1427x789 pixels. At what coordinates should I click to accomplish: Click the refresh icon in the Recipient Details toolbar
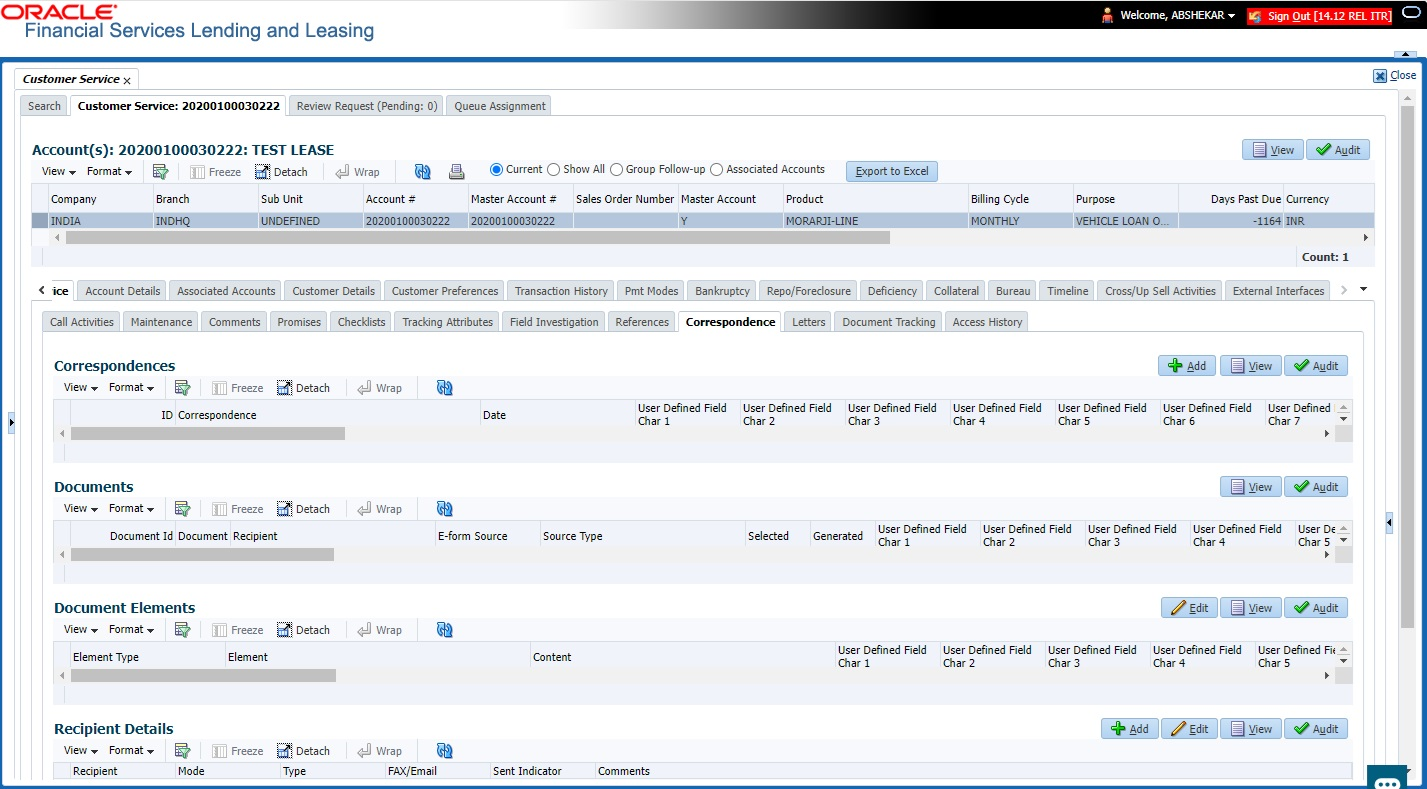pyautogui.click(x=445, y=751)
